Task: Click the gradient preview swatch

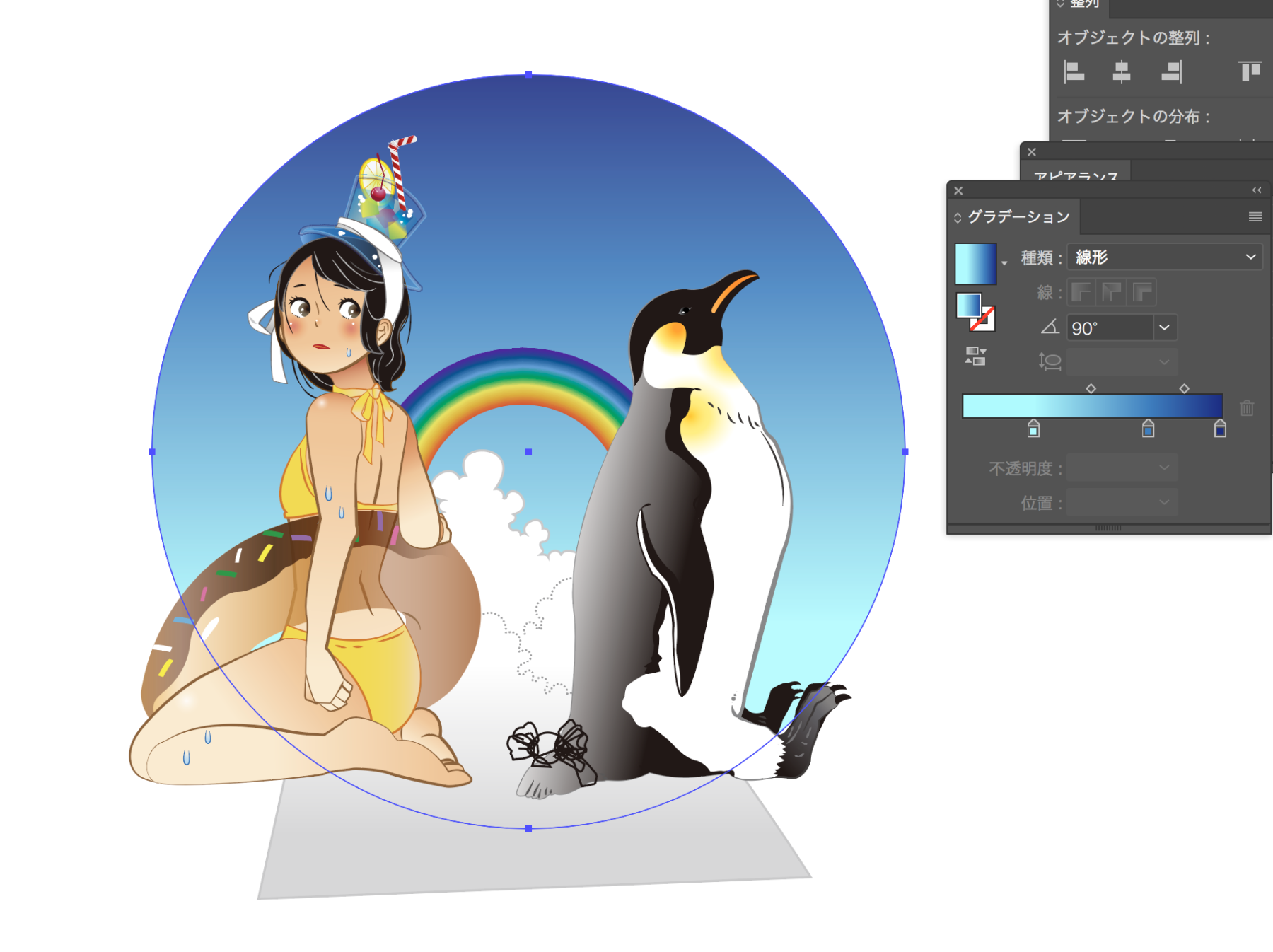Action: 975,264
